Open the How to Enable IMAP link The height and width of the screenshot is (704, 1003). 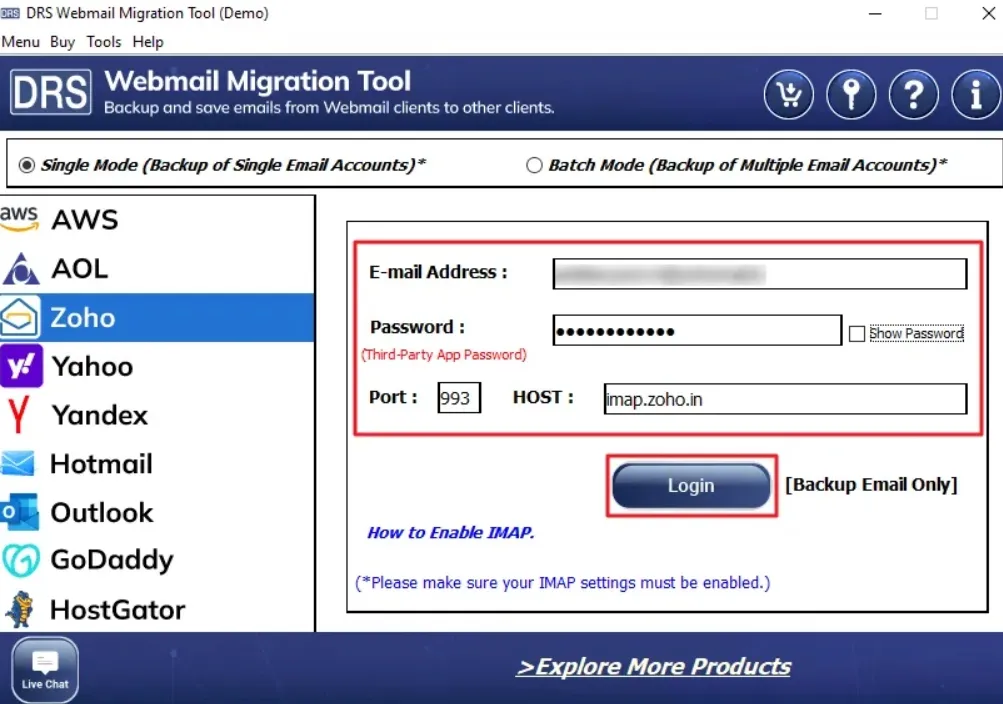pos(450,533)
